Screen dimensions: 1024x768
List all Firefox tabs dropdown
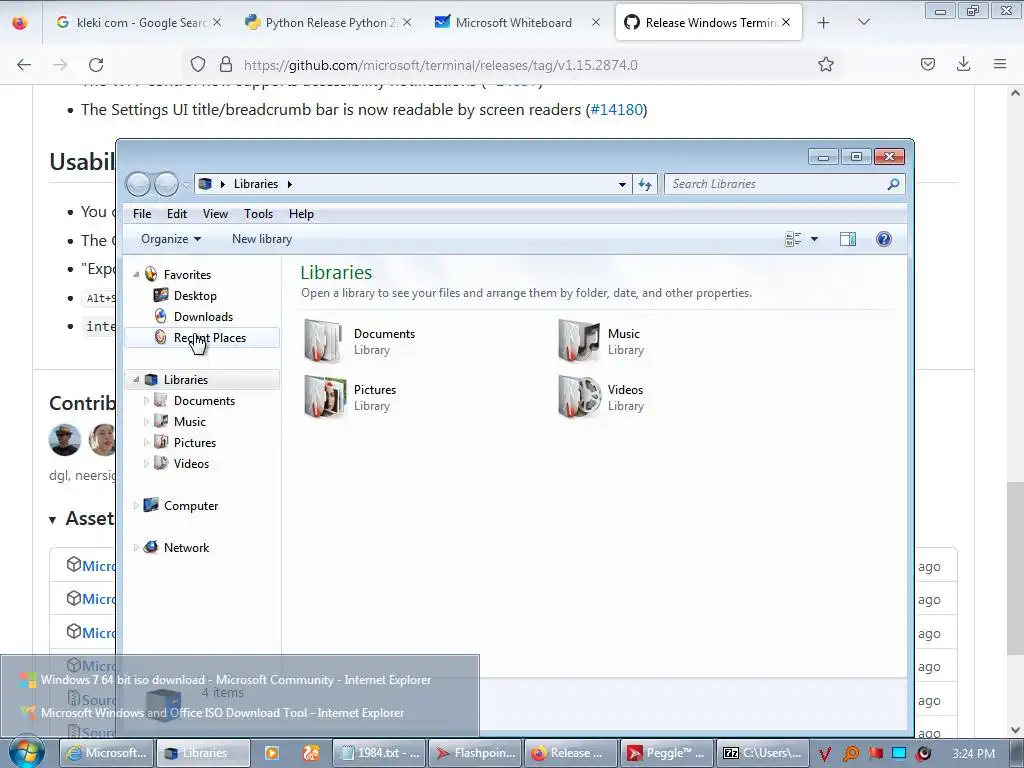(x=863, y=22)
